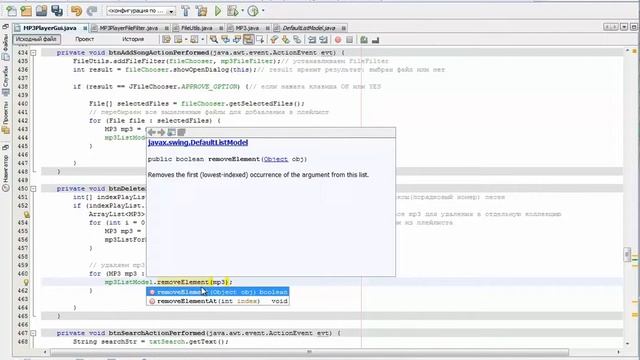Run the project with green play icon
The image size is (640, 360).
218,11
